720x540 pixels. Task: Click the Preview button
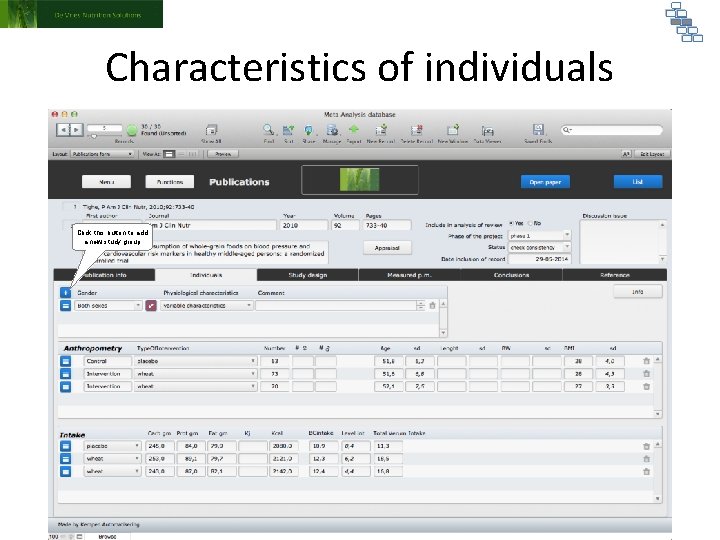point(223,154)
